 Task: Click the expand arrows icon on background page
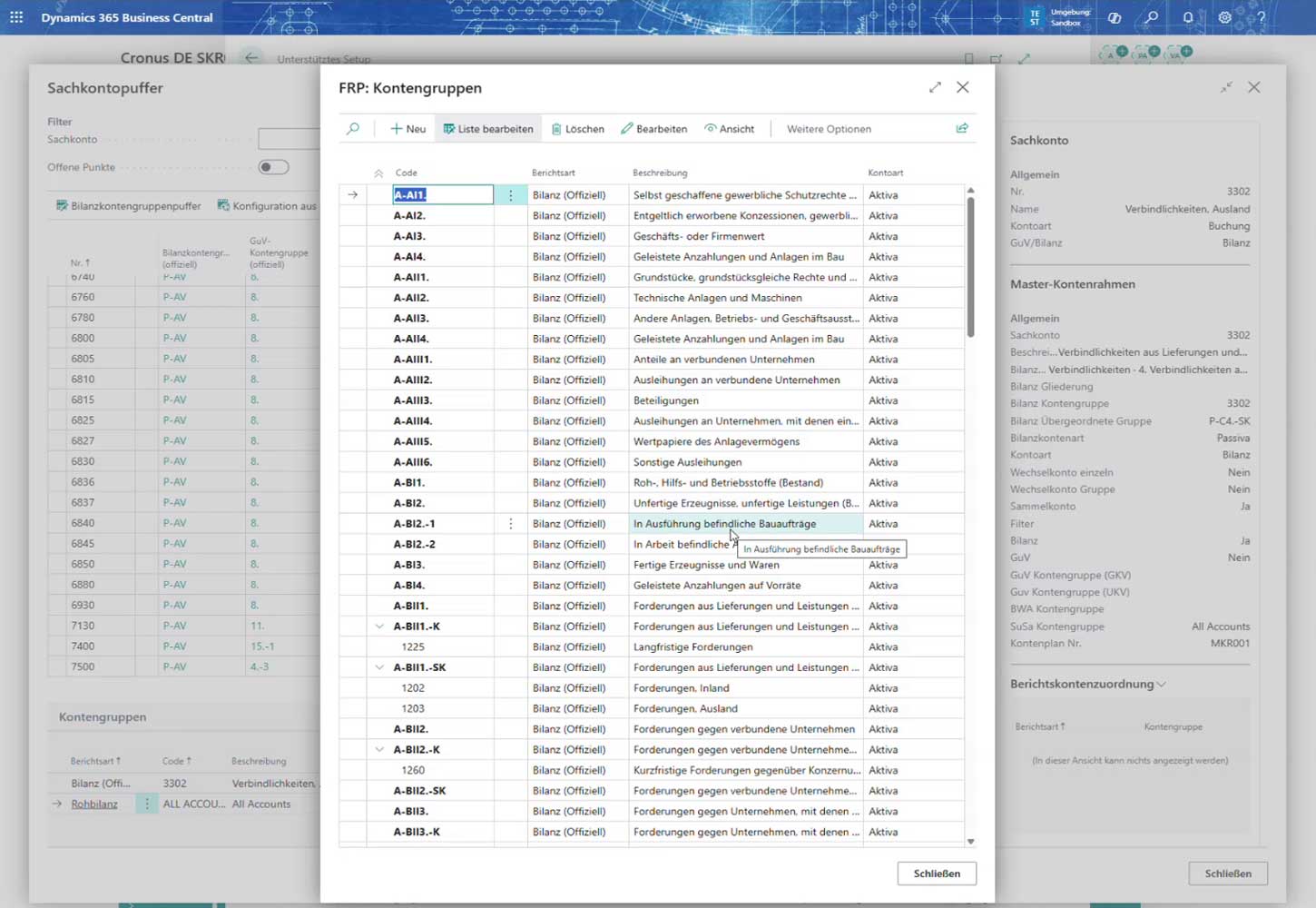click(x=1024, y=58)
